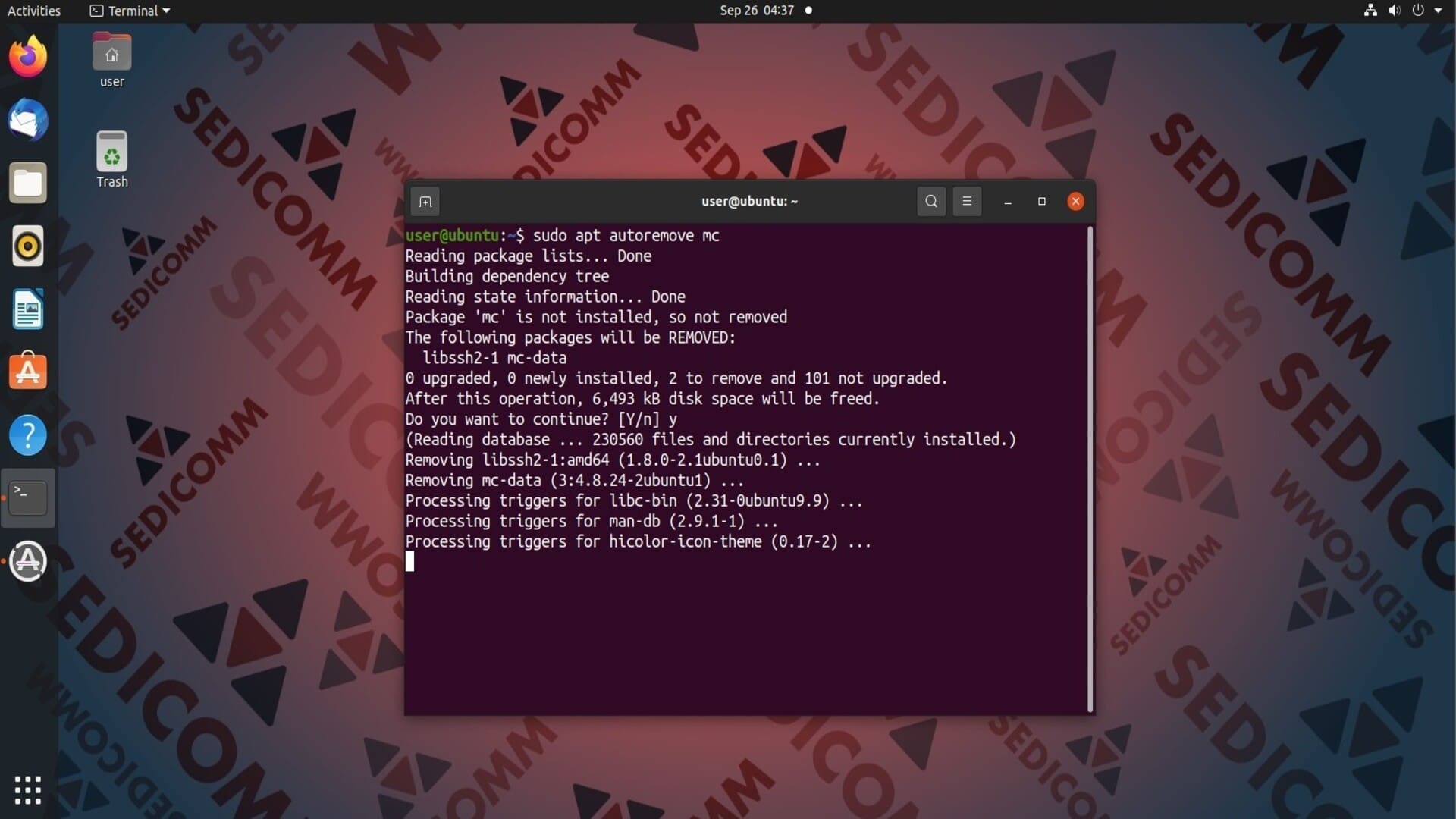
Task: Click the 'Do you want to continue? [Y/n]' line
Action: (541, 420)
